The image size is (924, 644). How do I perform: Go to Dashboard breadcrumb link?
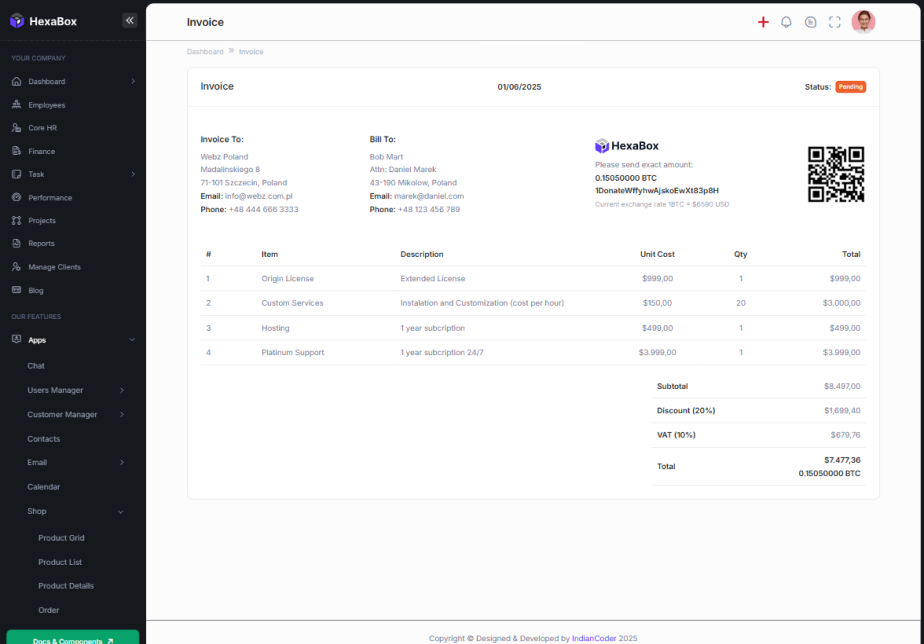pyautogui.click(x=205, y=51)
